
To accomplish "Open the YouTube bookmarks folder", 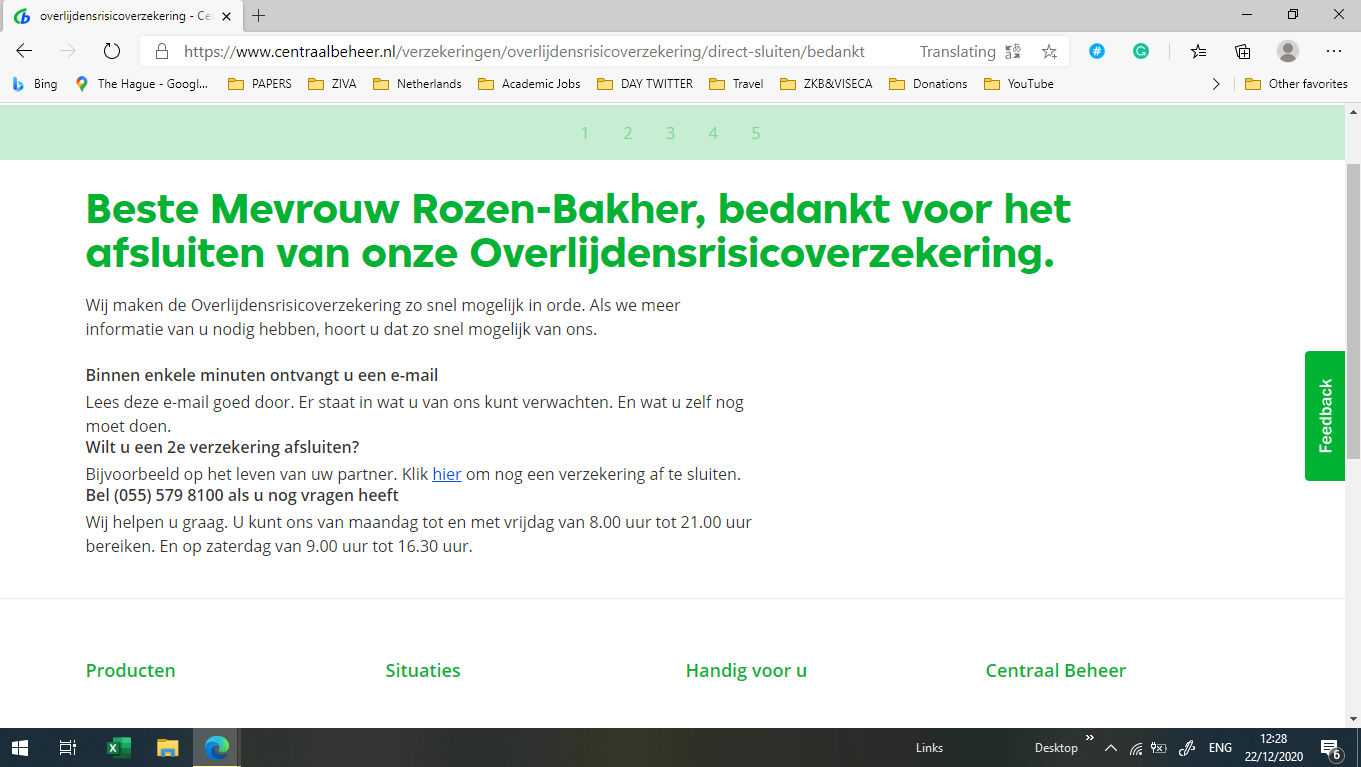I will (x=1019, y=84).
